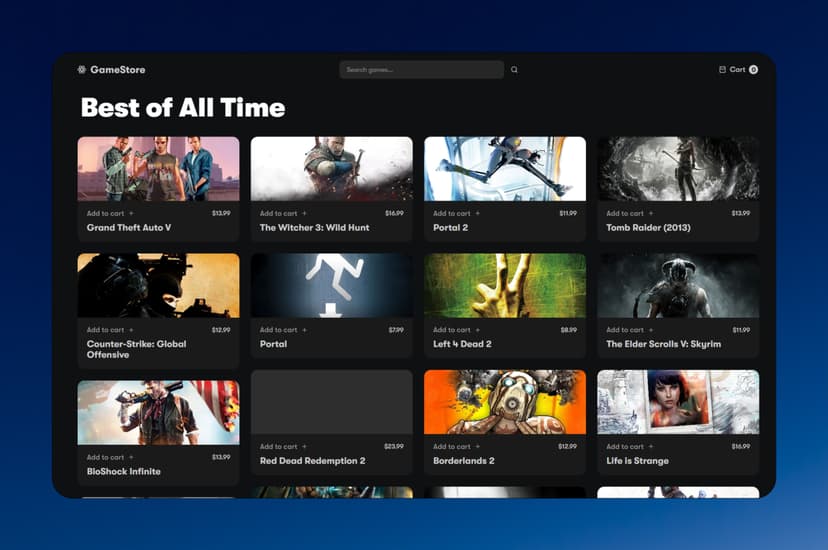Screen dimensions: 828x550
Task: Open Borderlands 2 cover image
Action: [505, 402]
